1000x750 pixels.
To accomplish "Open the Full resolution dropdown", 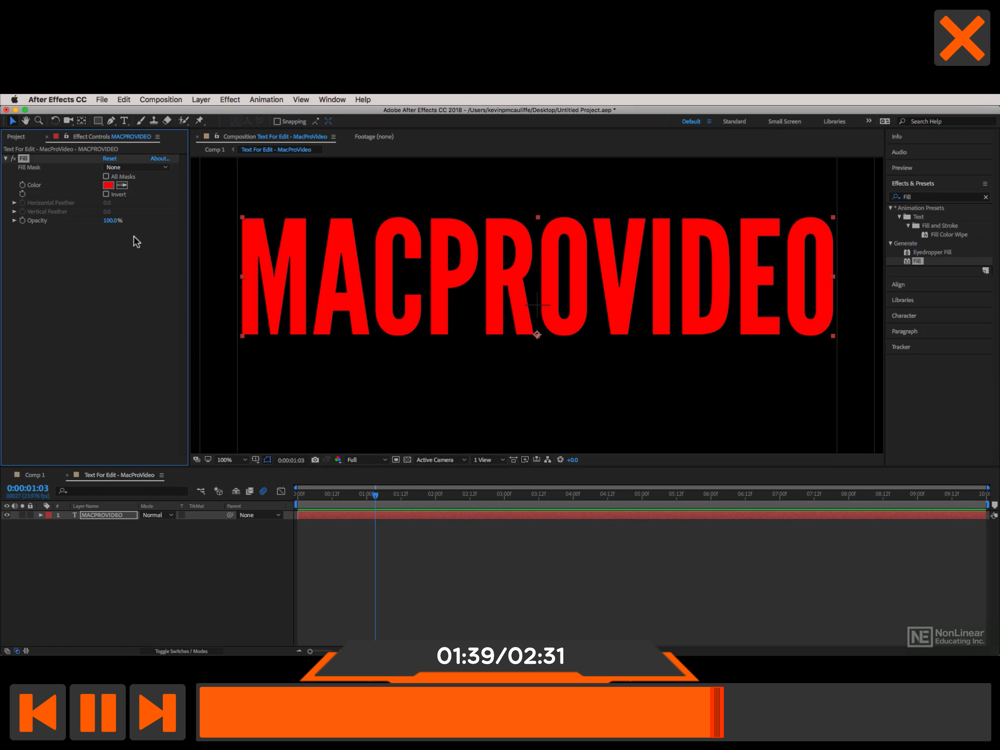I will [366, 460].
